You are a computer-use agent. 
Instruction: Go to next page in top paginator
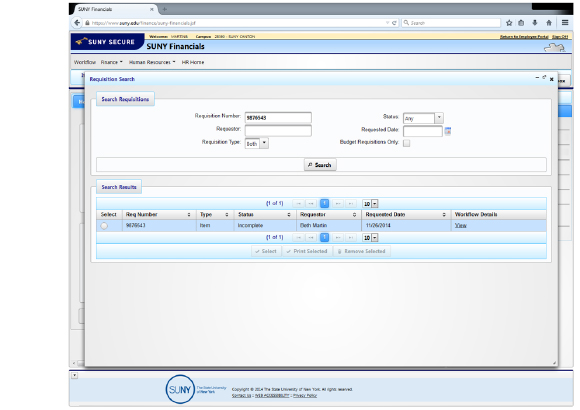coord(338,204)
